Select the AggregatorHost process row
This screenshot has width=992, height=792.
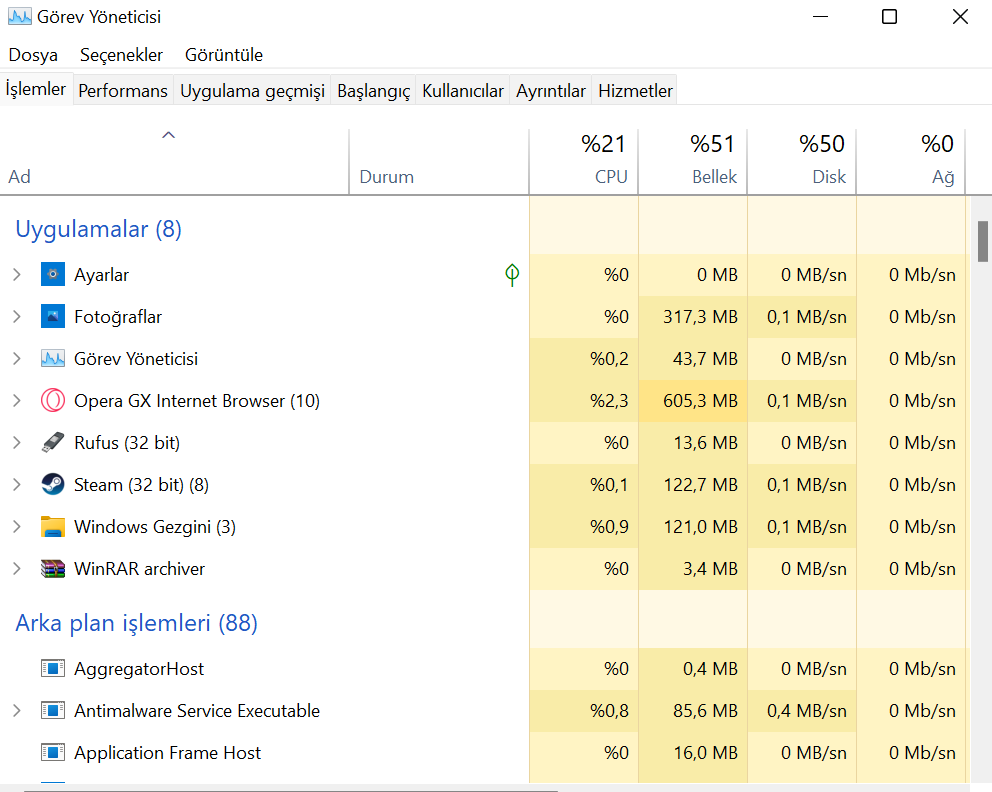click(139, 669)
